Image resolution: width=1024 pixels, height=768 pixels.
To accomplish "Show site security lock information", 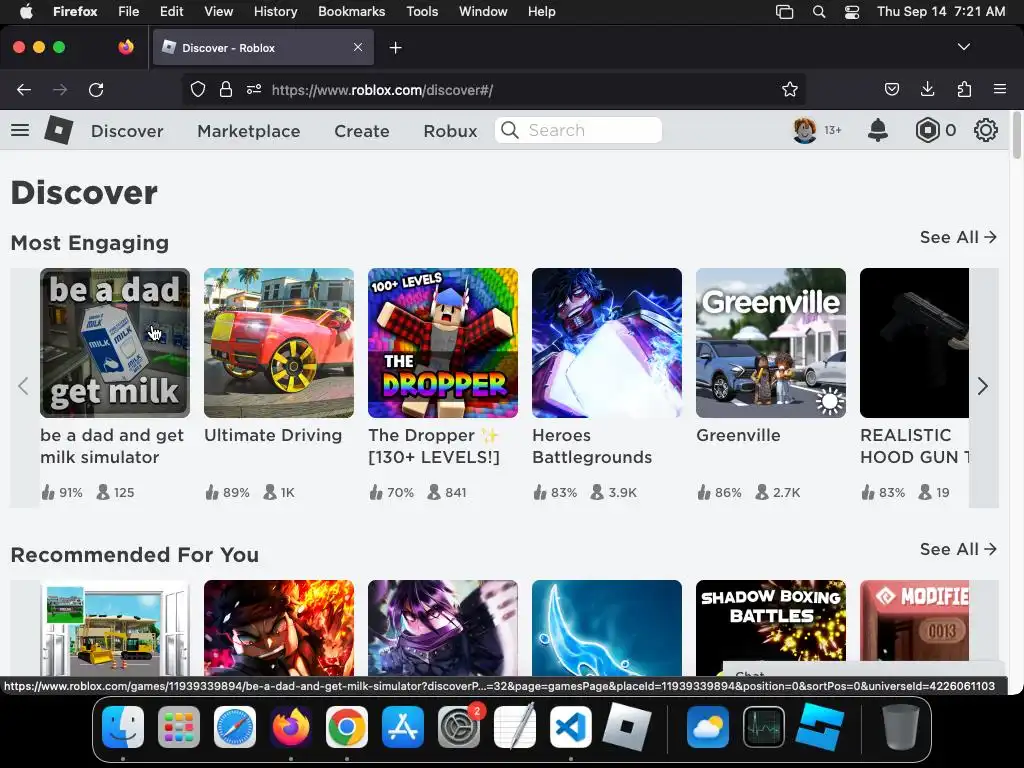I will (225, 89).
